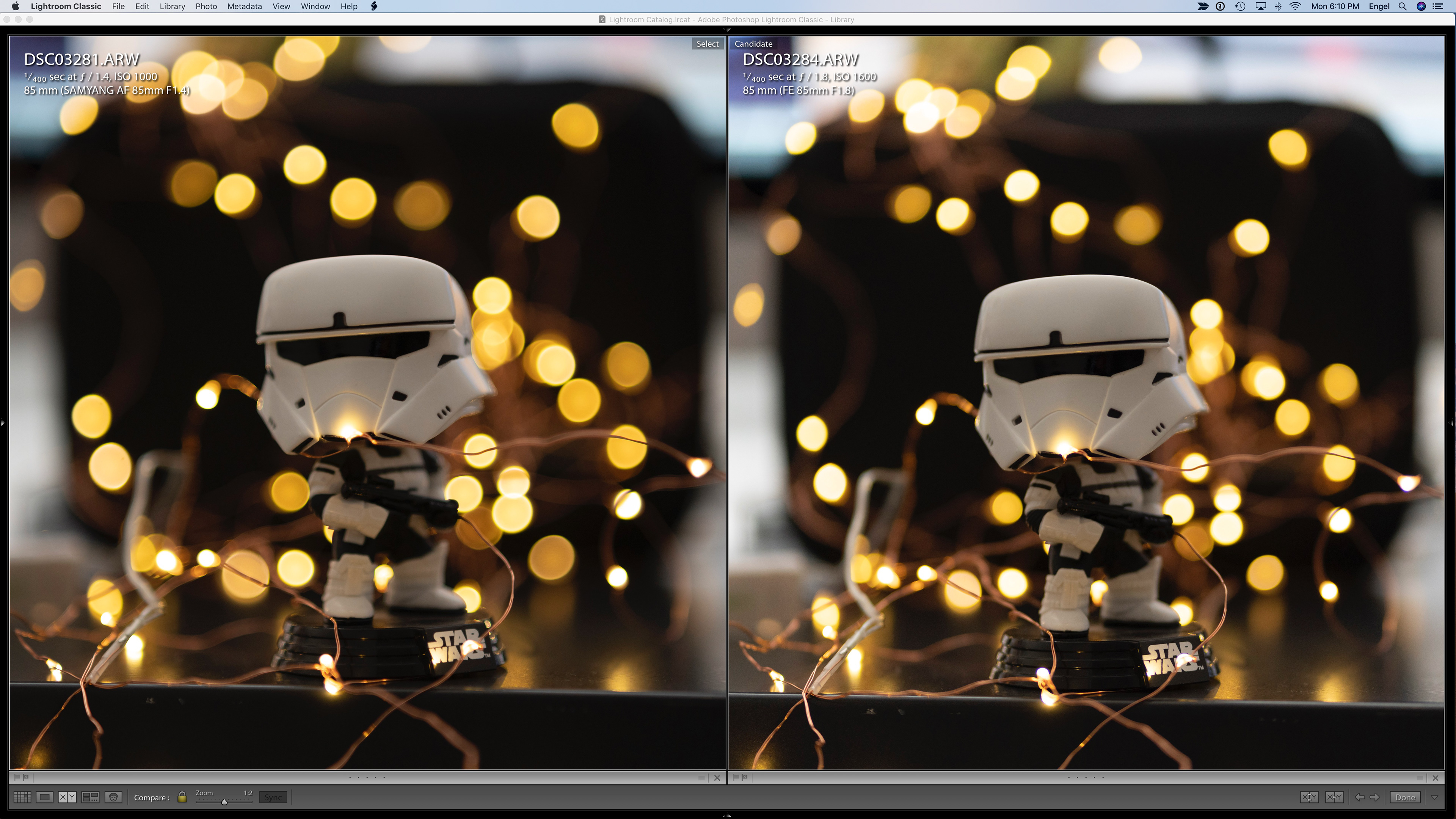Viewport: 1456px width, 819px height.
Task: Open Bluetooth status menu
Action: (1278, 6)
